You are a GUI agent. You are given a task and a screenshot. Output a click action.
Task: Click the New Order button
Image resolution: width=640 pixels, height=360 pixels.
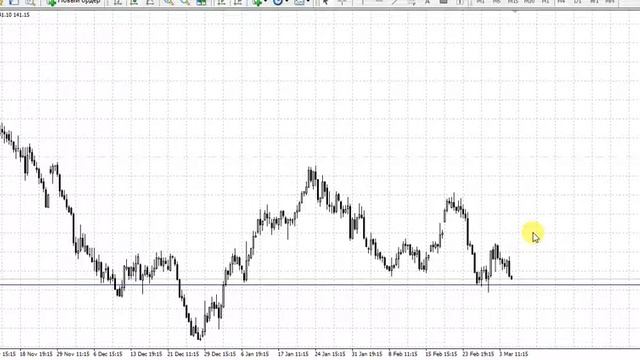(x=73, y=2)
